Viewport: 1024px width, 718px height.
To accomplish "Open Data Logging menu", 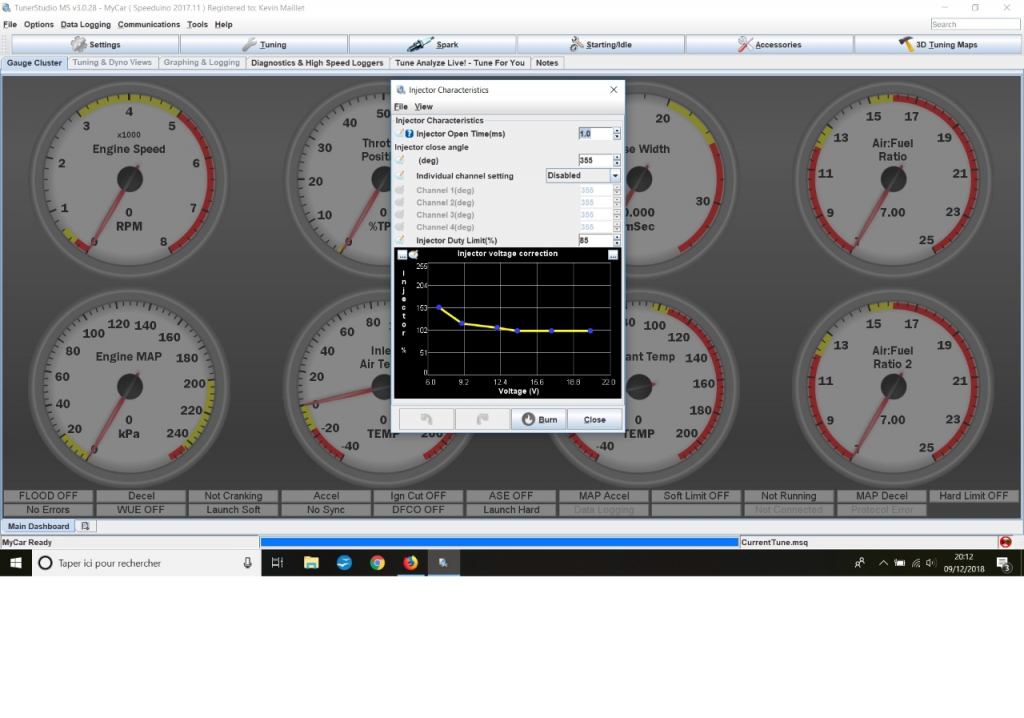I will click(x=86, y=24).
